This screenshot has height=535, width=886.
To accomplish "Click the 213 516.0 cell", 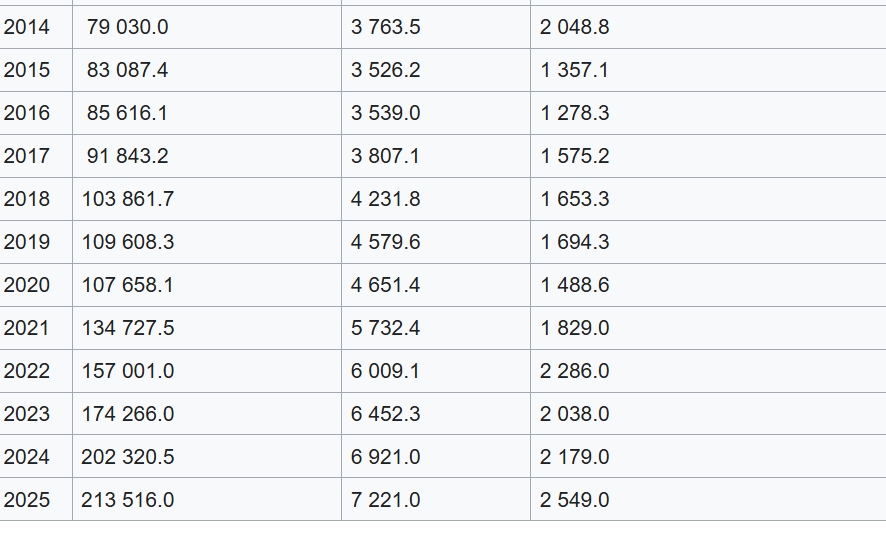I will (x=128, y=500).
